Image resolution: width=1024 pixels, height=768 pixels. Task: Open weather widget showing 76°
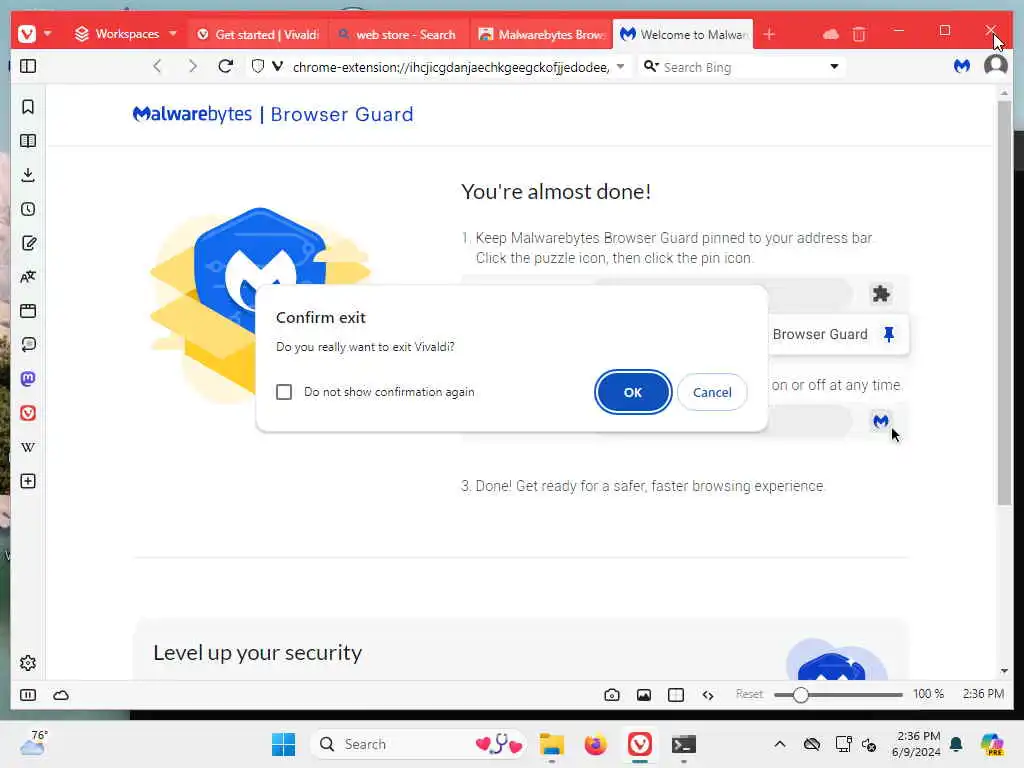(33, 743)
